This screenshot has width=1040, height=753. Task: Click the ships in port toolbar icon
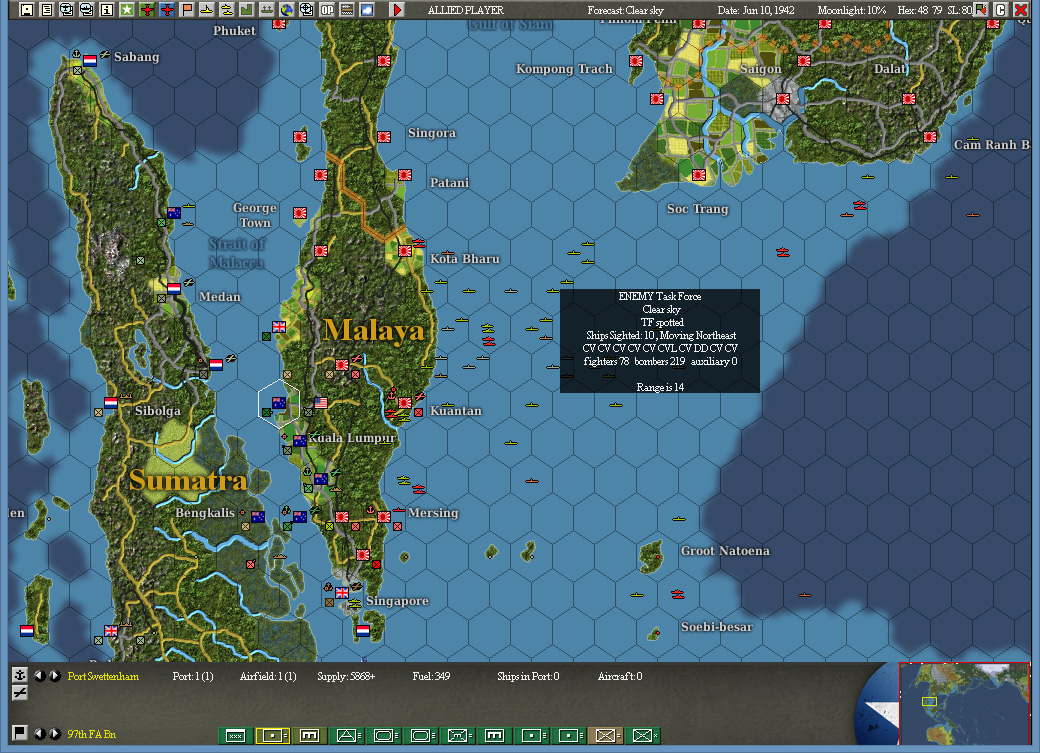267,10
